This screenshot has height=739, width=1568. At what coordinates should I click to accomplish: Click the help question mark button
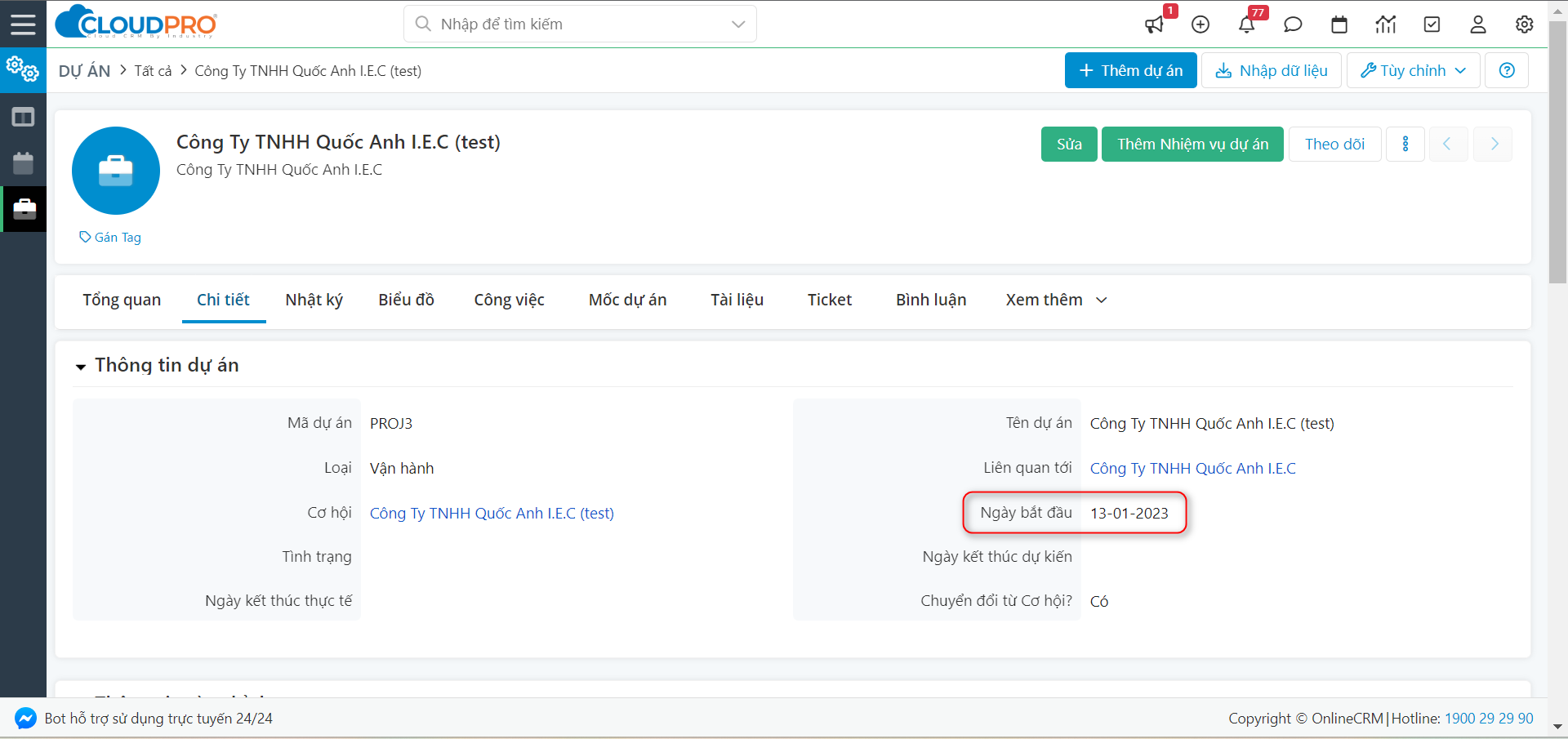(1507, 70)
